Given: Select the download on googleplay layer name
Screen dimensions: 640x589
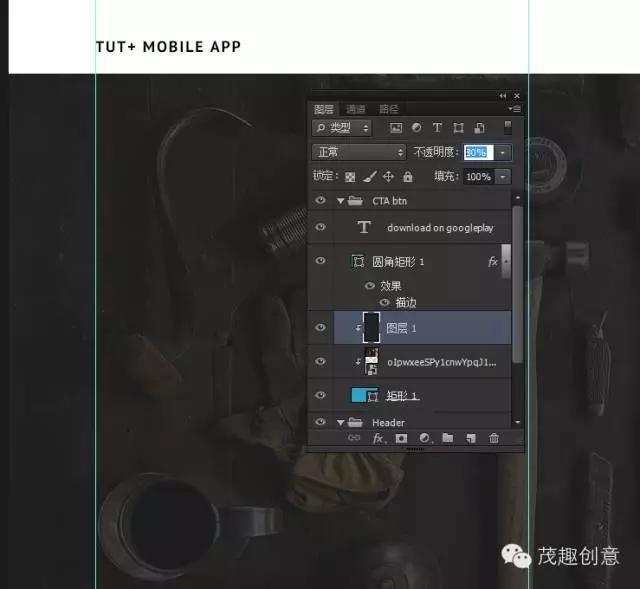Looking at the screenshot, I should 440,228.
